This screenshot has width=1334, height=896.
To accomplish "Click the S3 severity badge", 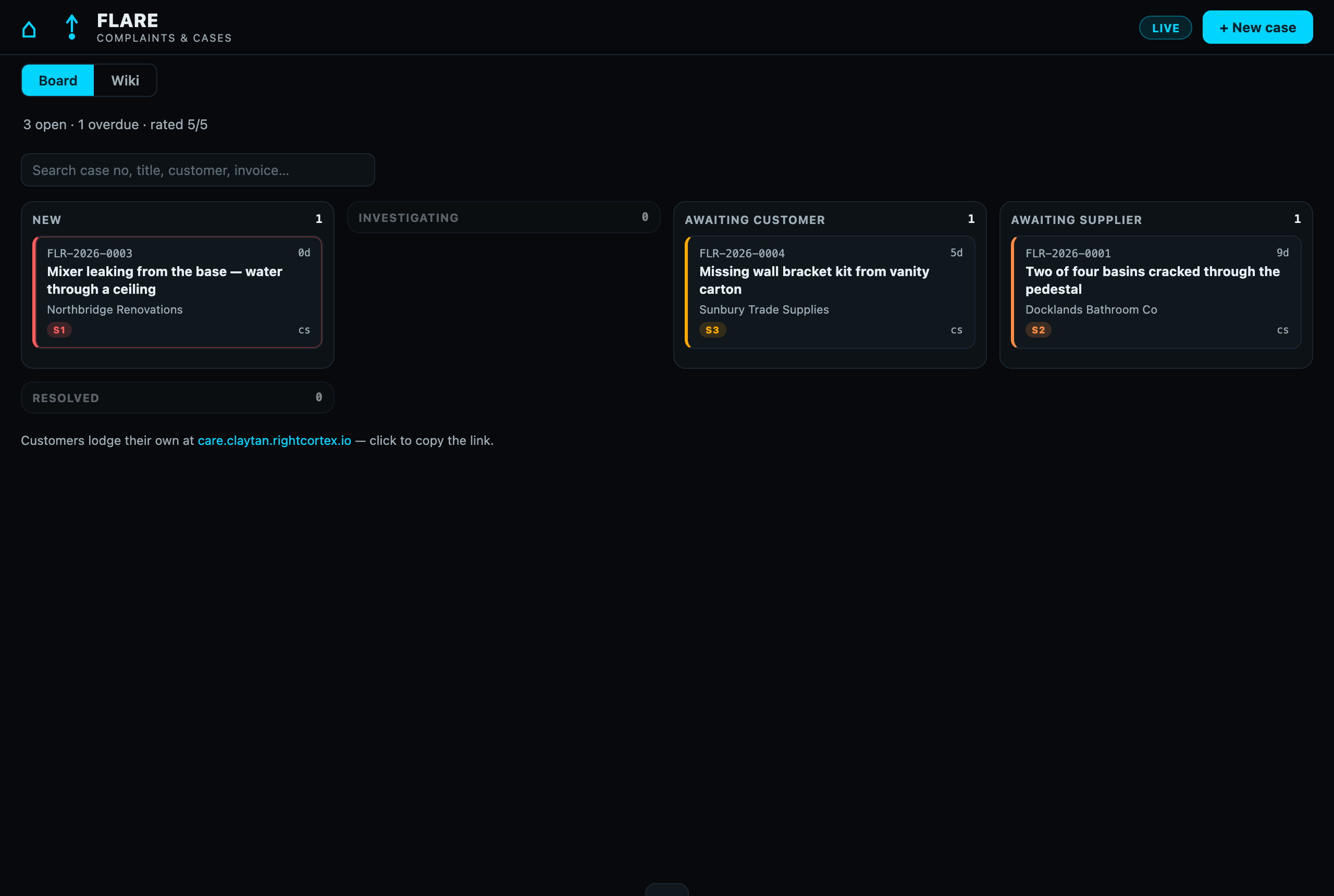I will (x=712, y=330).
